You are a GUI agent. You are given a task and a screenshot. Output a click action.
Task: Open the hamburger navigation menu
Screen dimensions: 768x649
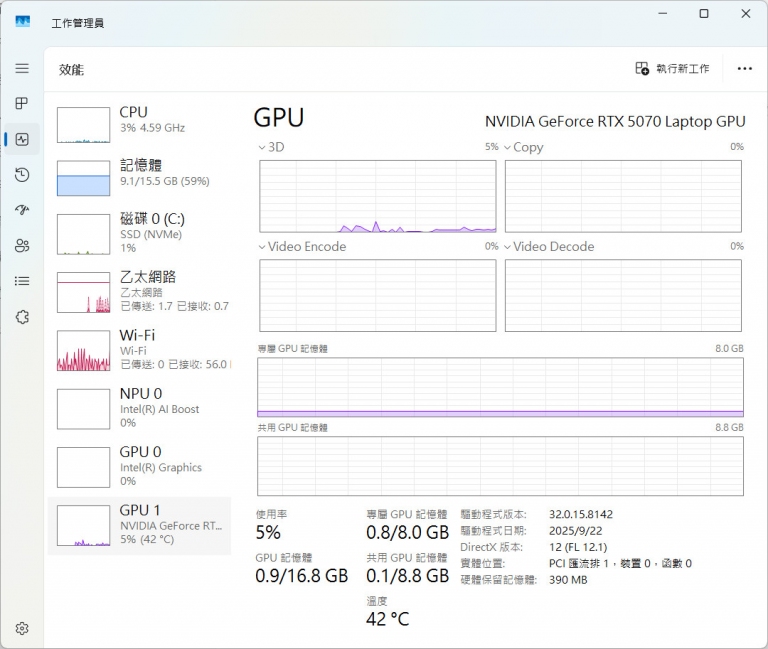click(x=22, y=68)
